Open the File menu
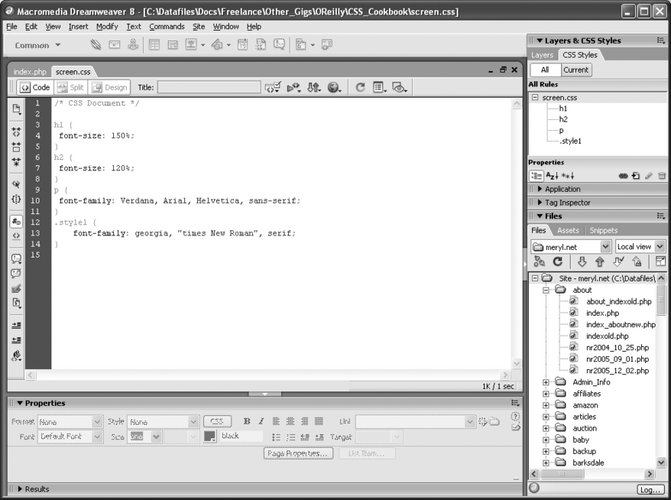 (x=12, y=27)
